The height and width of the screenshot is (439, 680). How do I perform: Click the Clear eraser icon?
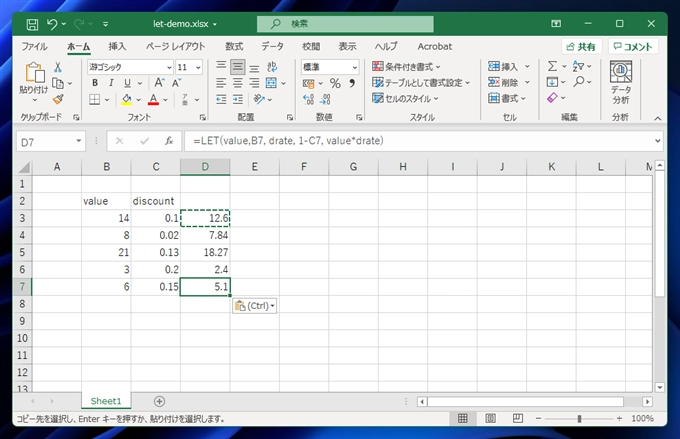coord(552,98)
